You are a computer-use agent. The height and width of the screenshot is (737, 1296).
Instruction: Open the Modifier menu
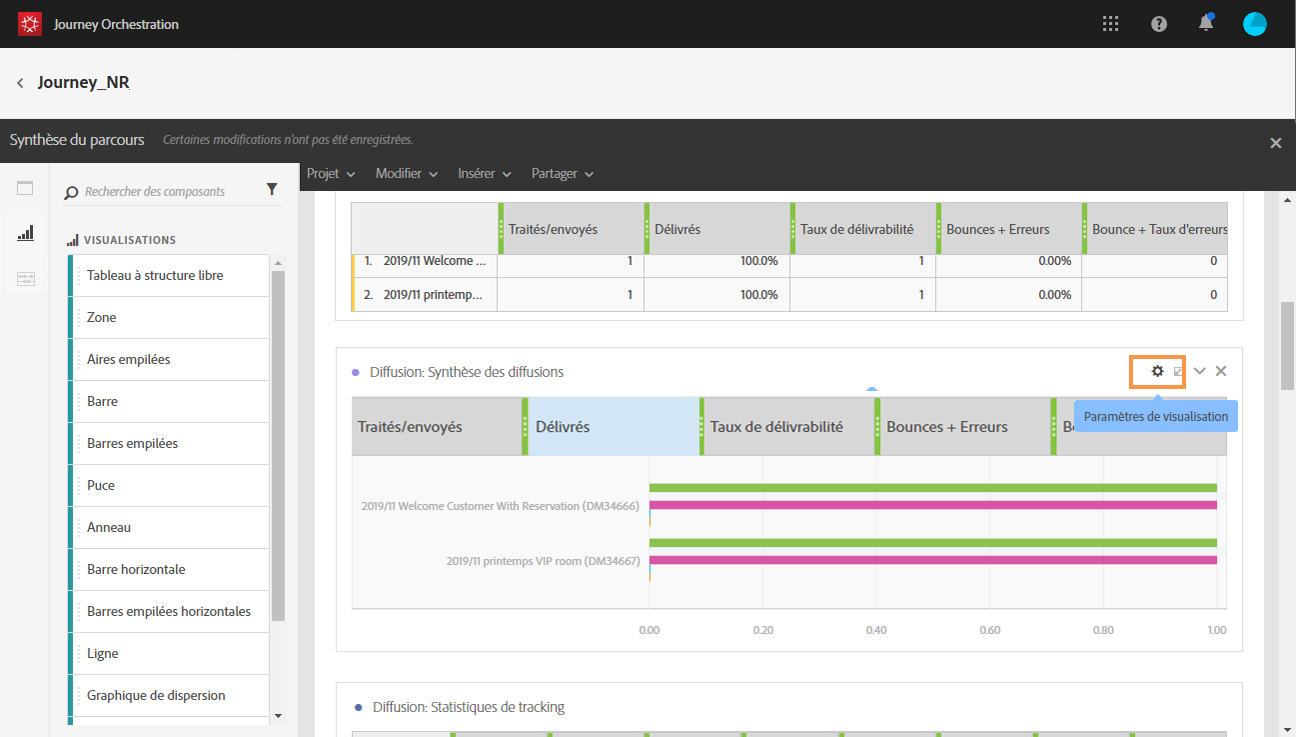pyautogui.click(x=406, y=174)
